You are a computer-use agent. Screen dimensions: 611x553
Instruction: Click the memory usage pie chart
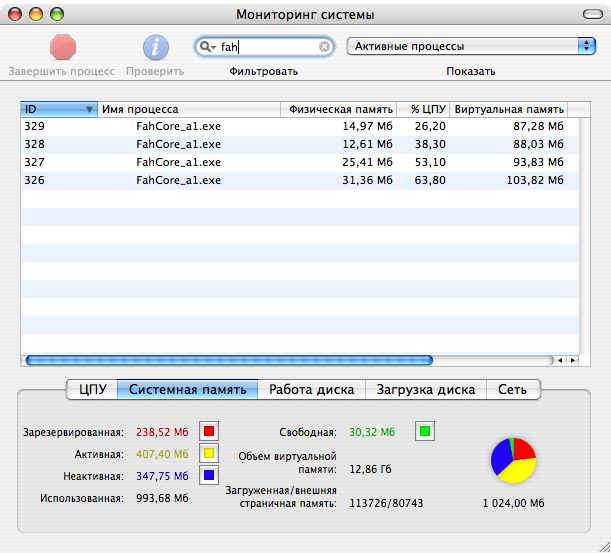(x=514, y=460)
